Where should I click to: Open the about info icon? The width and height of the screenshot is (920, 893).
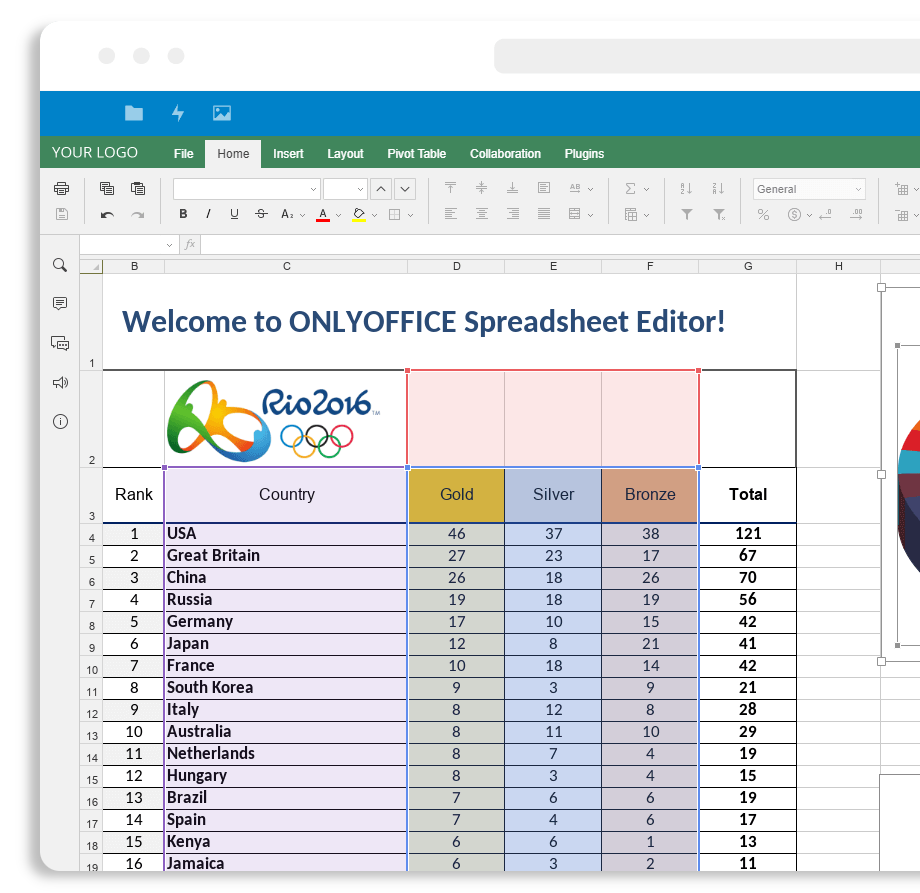60,421
